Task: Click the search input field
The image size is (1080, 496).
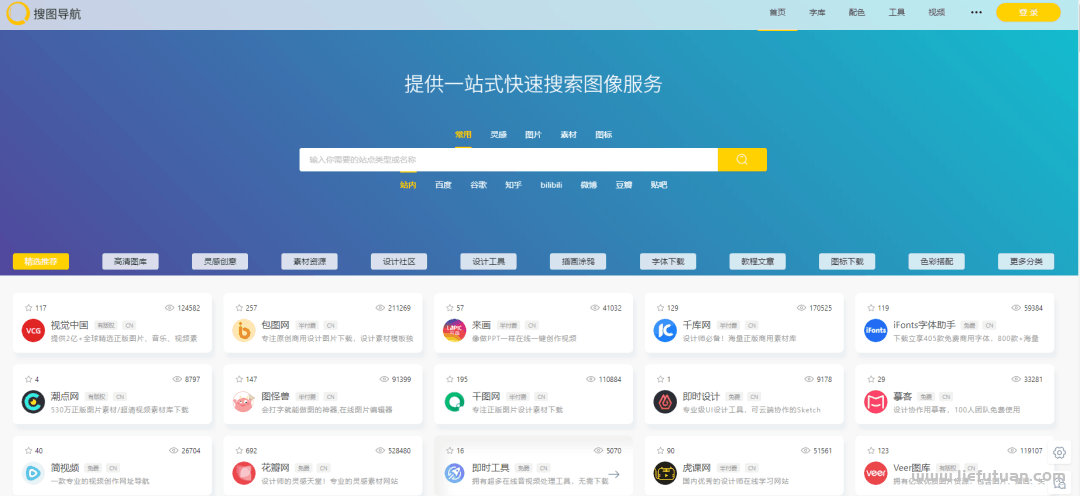Action: point(508,160)
